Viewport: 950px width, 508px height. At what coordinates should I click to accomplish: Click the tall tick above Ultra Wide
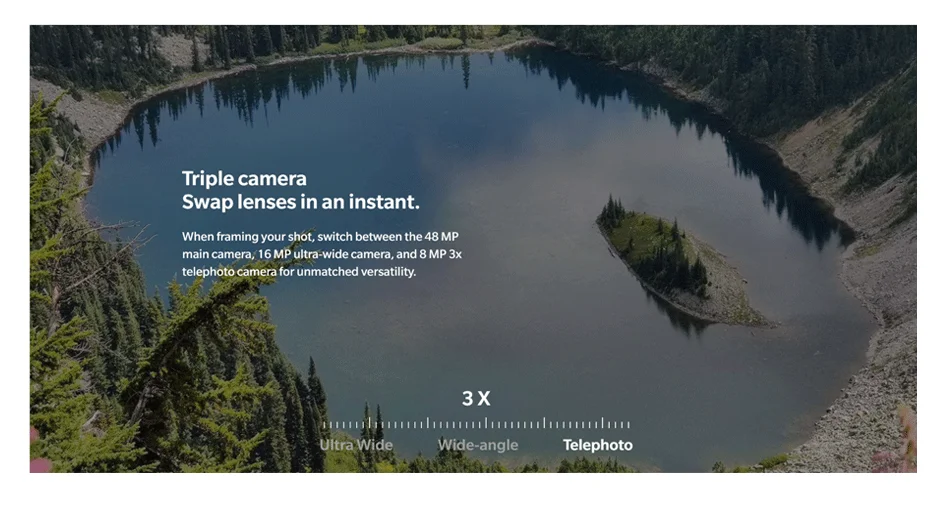coord(369,423)
